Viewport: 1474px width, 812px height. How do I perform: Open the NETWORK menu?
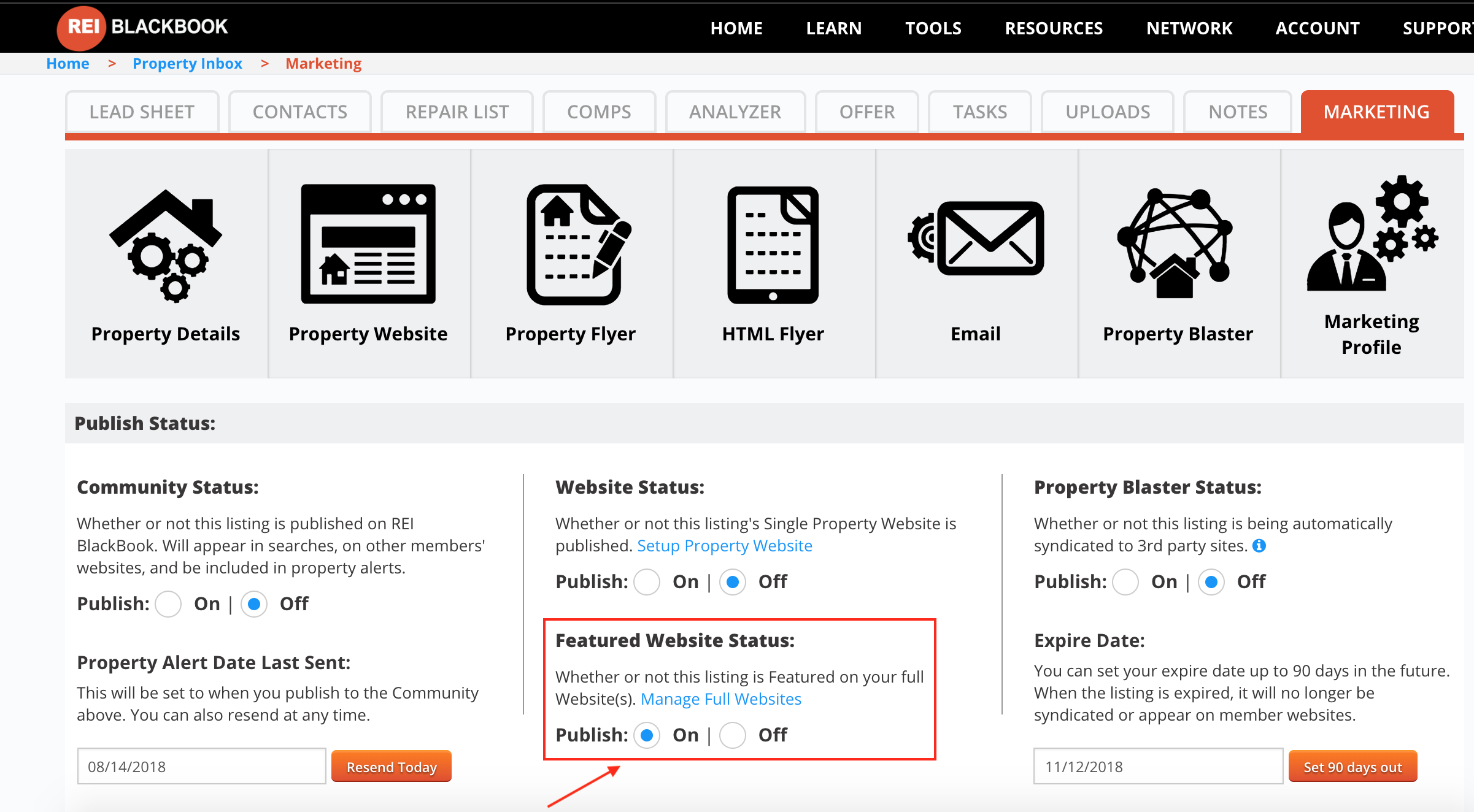1189,28
